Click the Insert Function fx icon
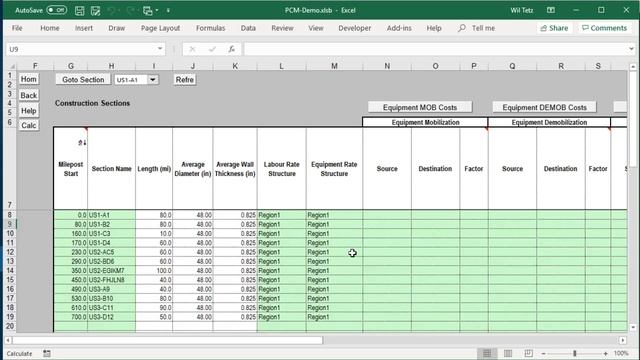 pos(231,49)
